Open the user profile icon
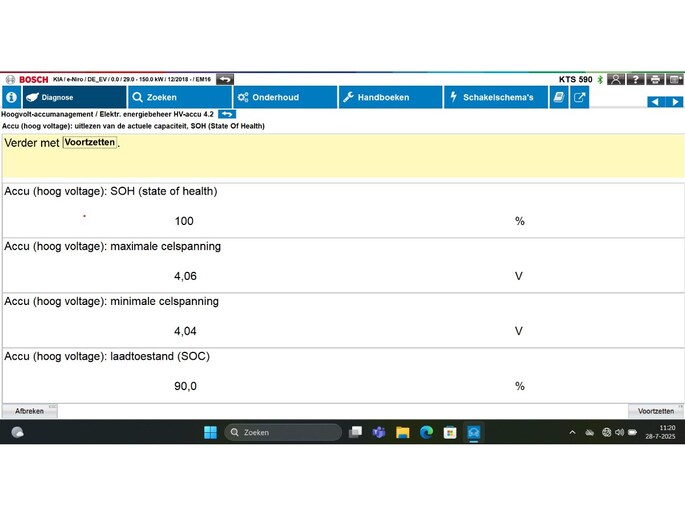The image size is (685, 514). click(617, 79)
